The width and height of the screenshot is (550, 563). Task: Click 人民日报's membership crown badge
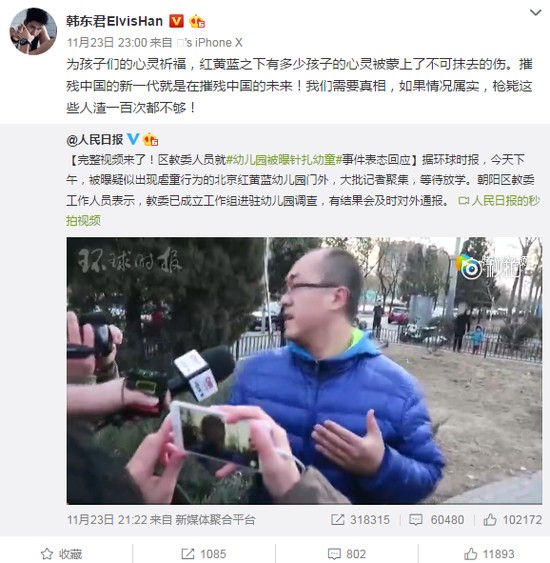tap(150, 139)
